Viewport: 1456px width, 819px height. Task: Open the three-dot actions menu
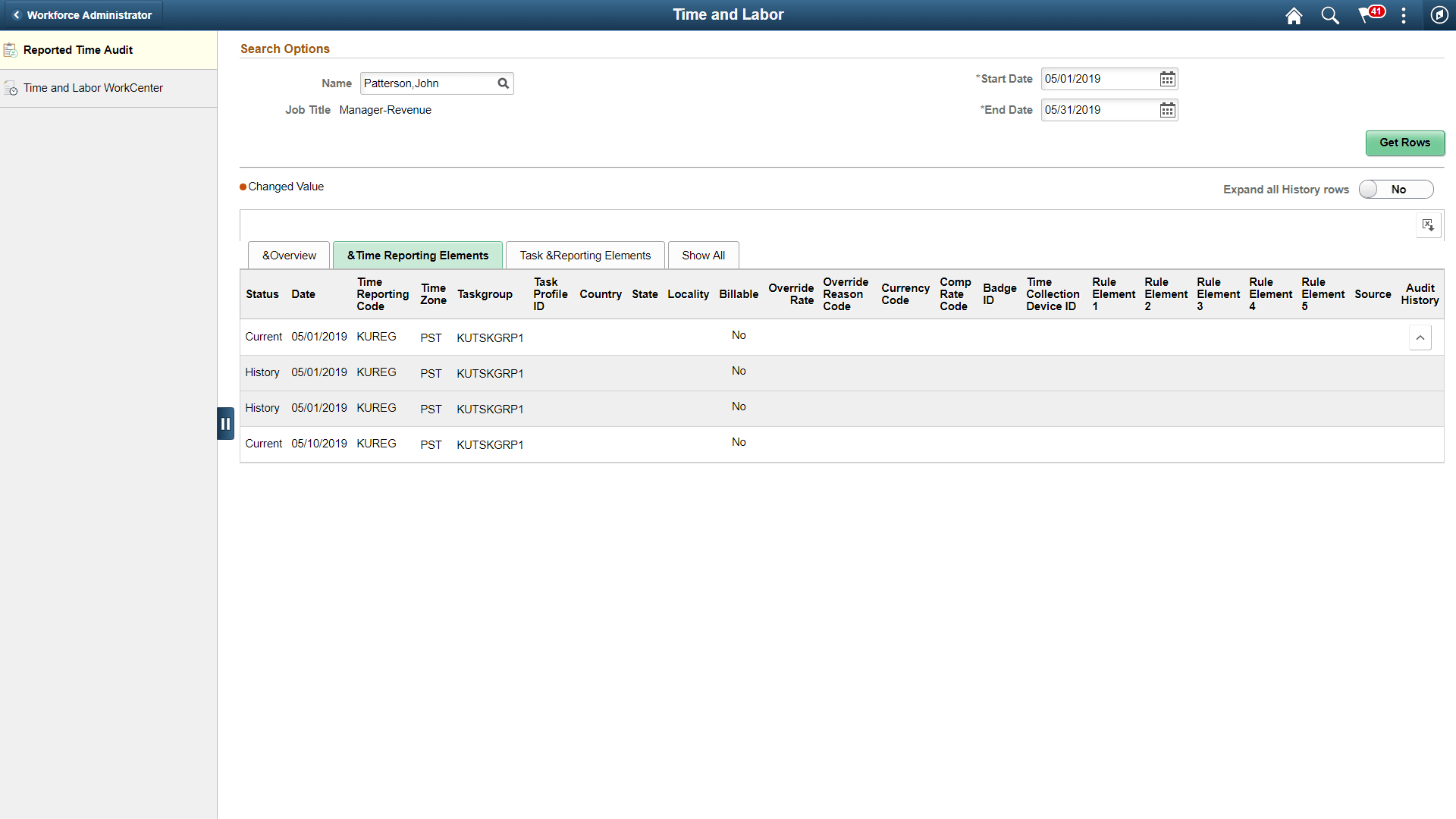coord(1404,15)
